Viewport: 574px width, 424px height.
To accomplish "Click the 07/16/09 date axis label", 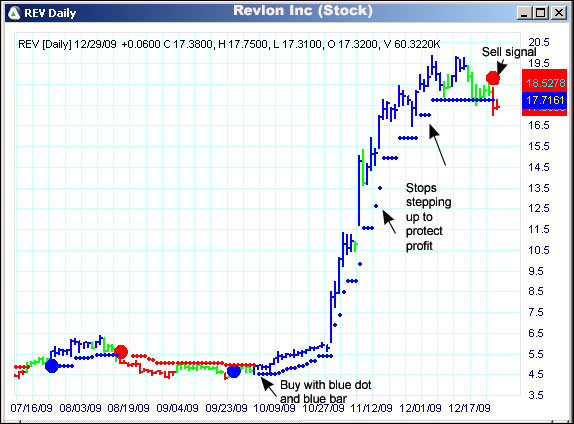I will 31,408.
